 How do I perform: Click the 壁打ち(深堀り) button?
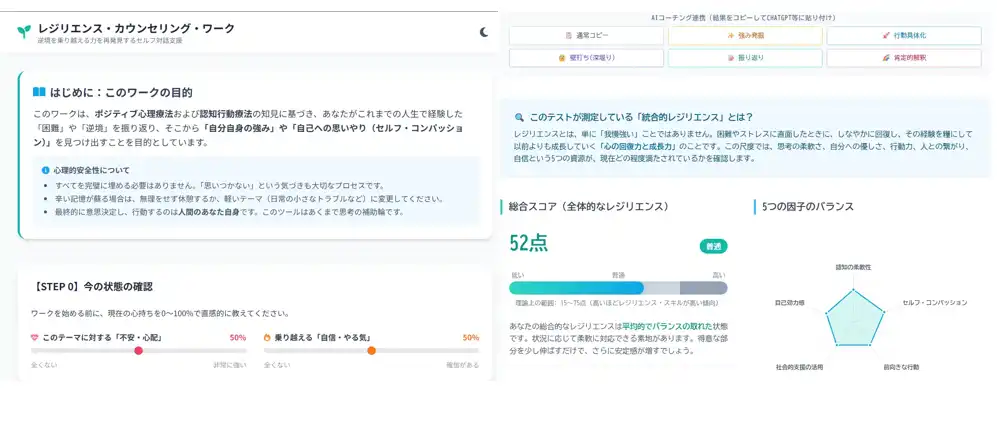coord(586,58)
